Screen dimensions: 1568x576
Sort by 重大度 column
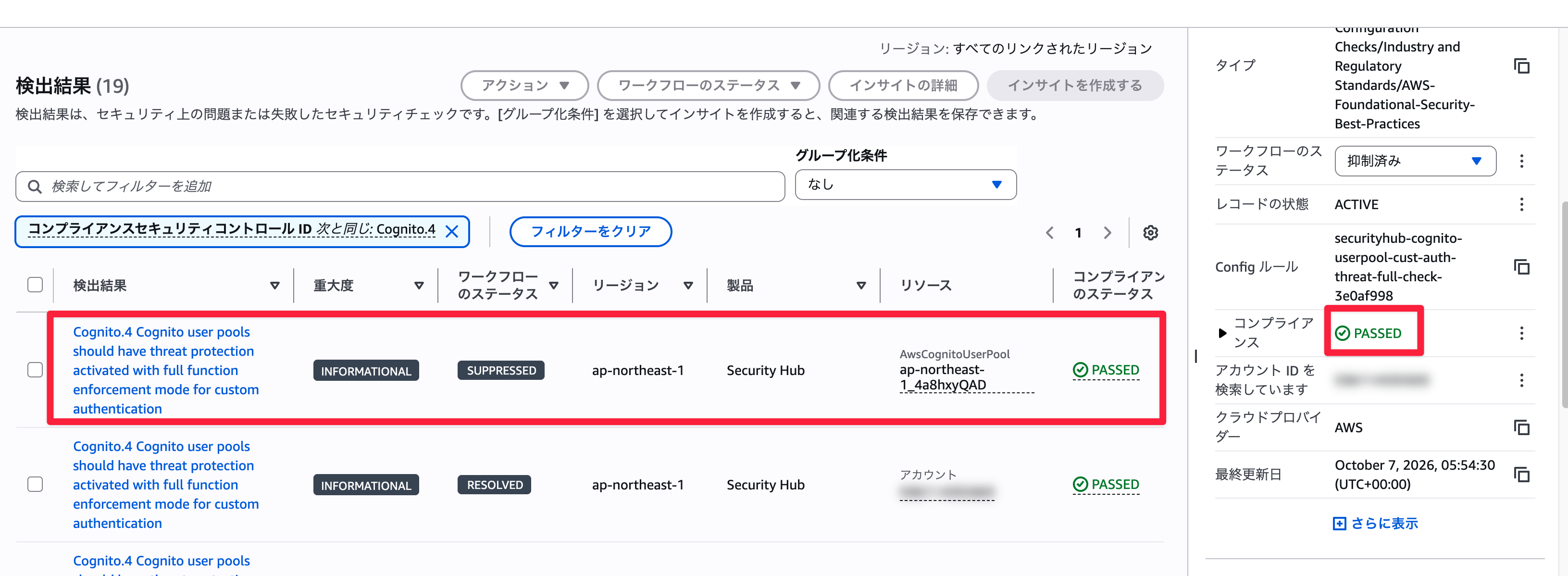pos(419,286)
